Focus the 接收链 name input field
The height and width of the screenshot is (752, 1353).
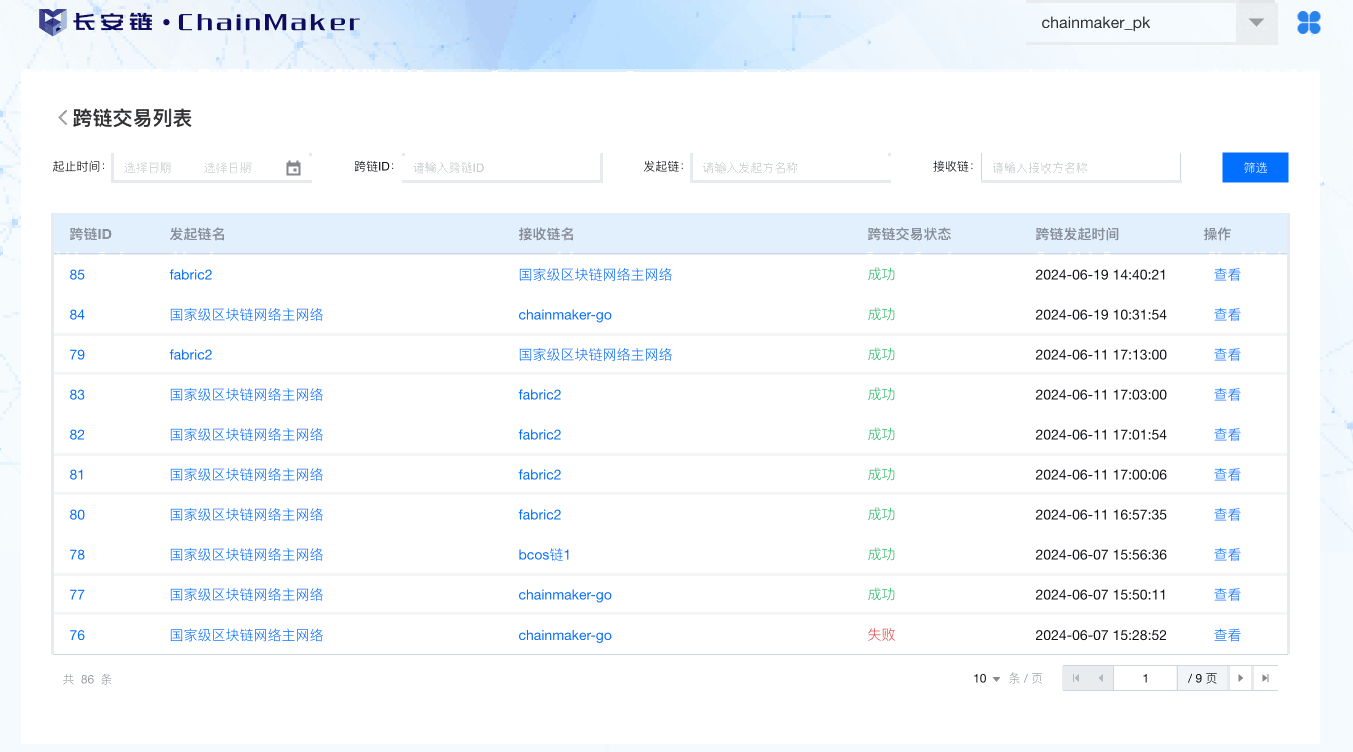[x=1080, y=168]
